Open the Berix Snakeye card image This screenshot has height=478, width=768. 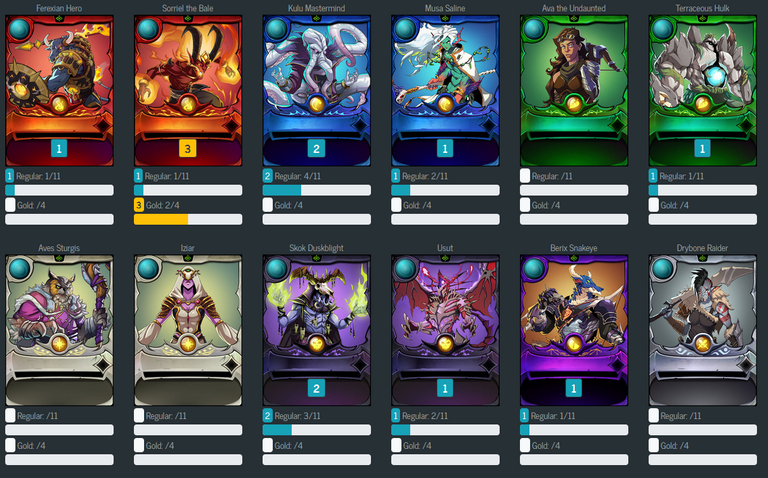pyautogui.click(x=574, y=331)
